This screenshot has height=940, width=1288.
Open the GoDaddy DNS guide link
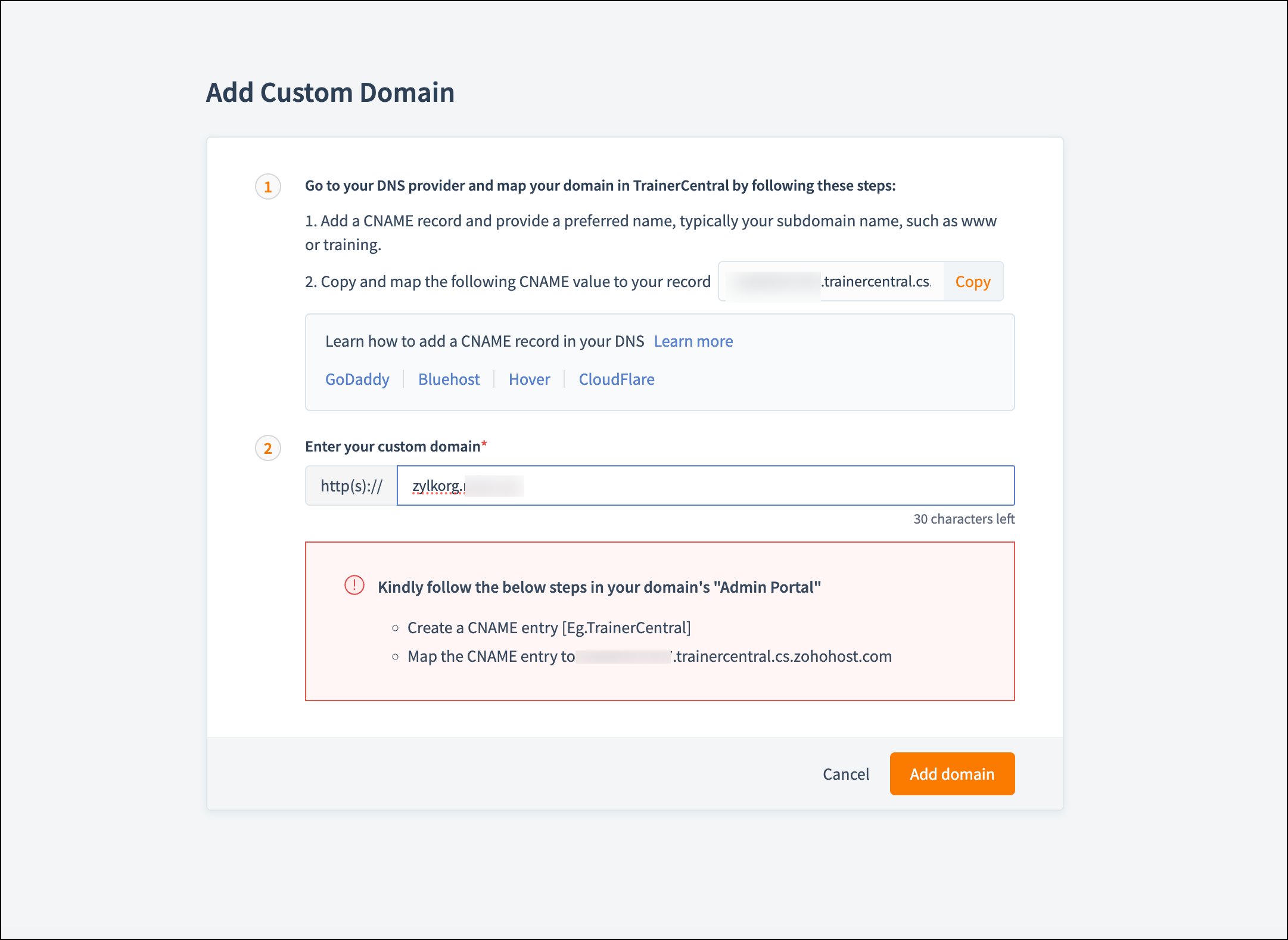tap(357, 379)
